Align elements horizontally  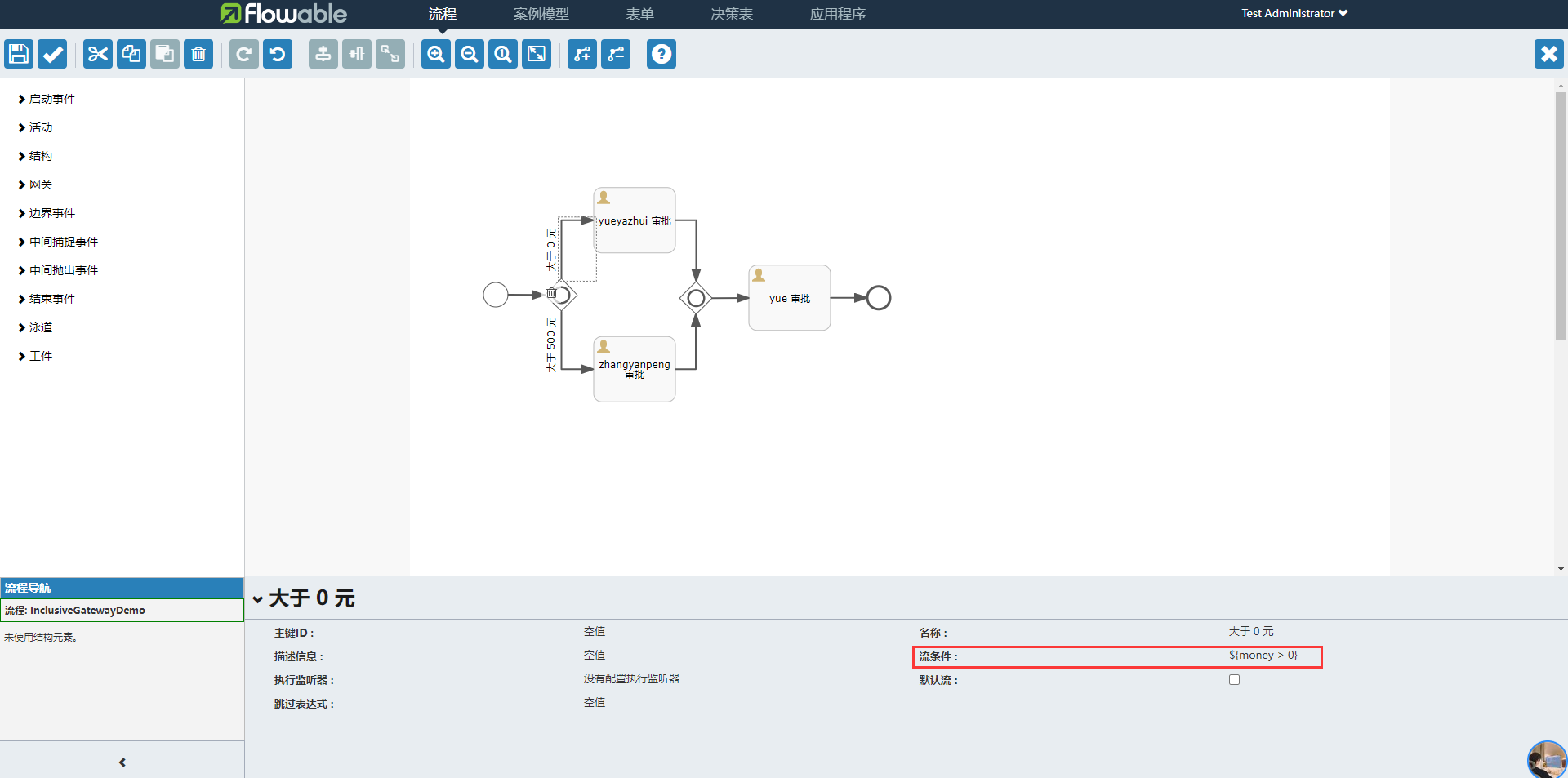tap(357, 55)
